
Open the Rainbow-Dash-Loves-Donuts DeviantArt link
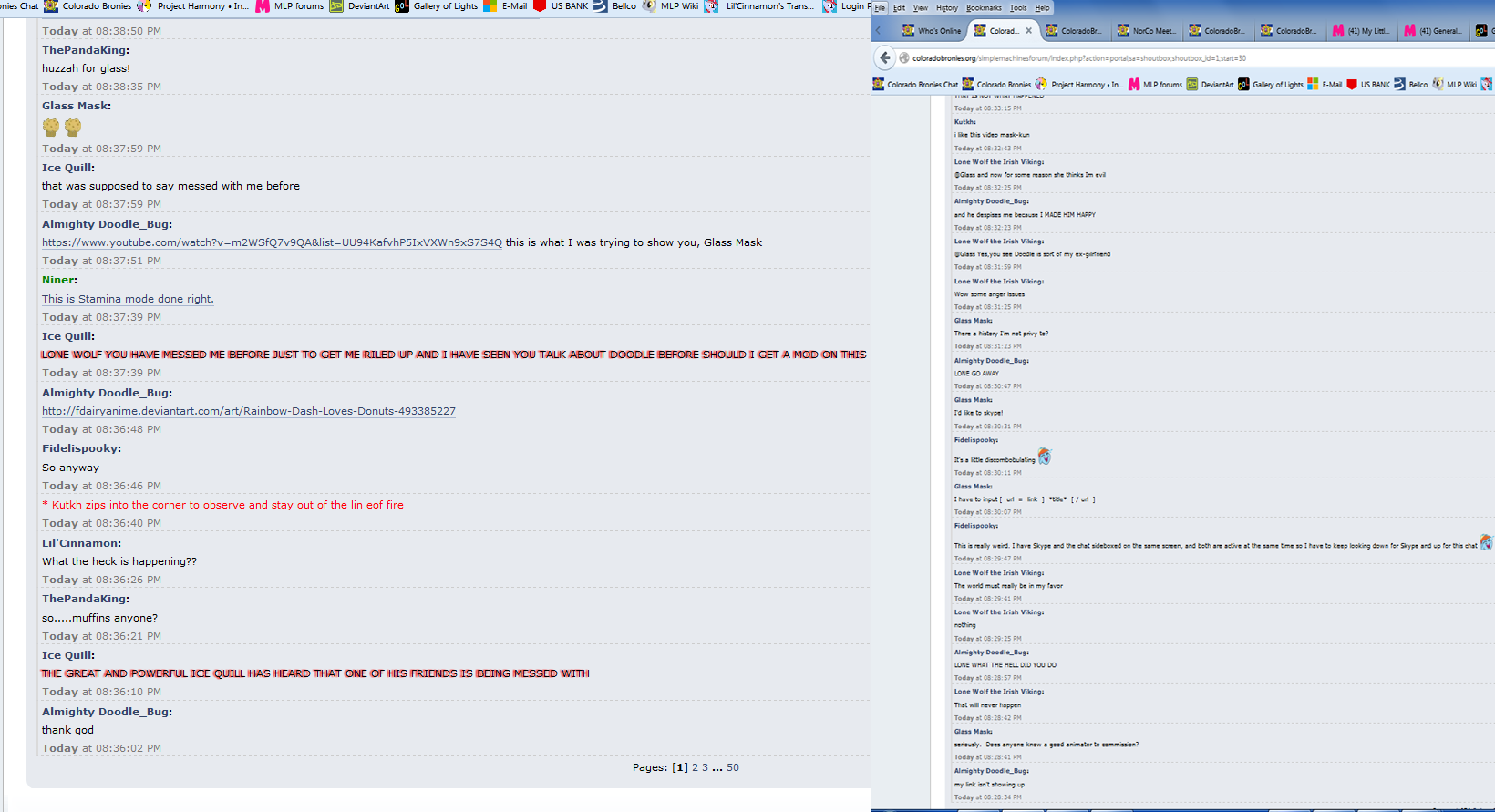tap(248, 411)
